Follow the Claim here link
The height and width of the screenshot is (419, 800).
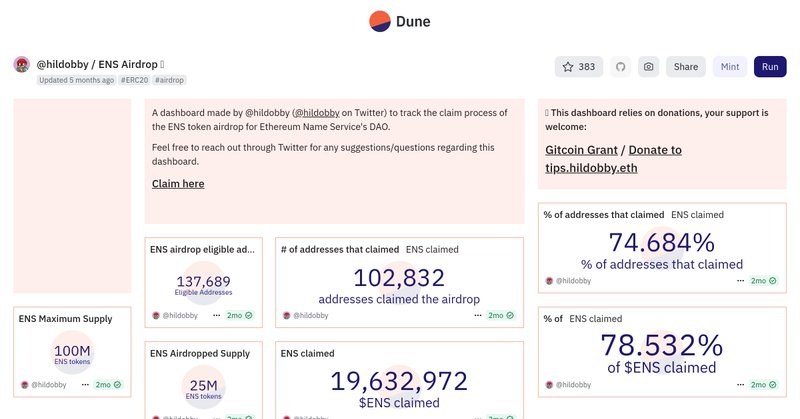[x=178, y=184]
